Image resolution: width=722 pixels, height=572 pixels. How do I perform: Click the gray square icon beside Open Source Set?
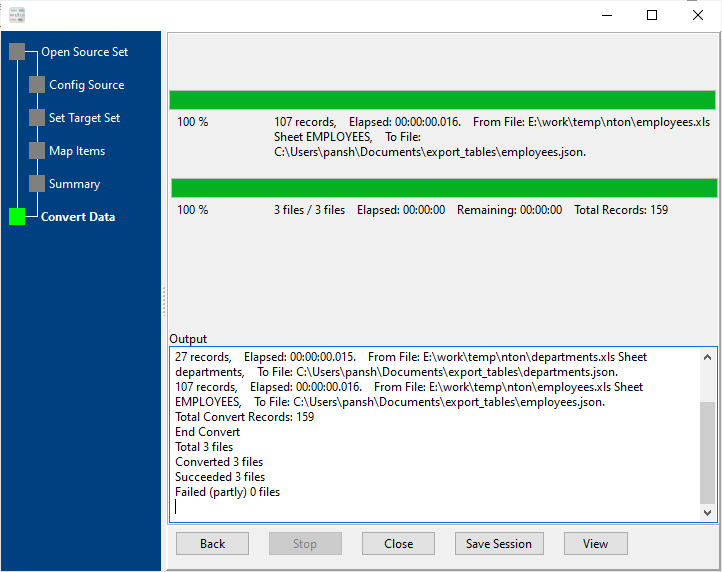(17, 52)
